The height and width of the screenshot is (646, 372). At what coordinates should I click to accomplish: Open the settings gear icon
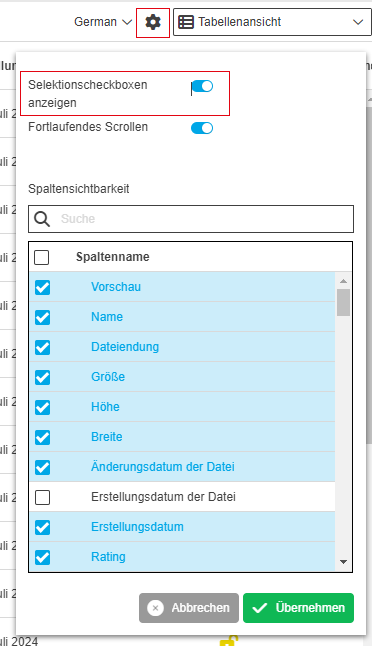pyautogui.click(x=153, y=22)
